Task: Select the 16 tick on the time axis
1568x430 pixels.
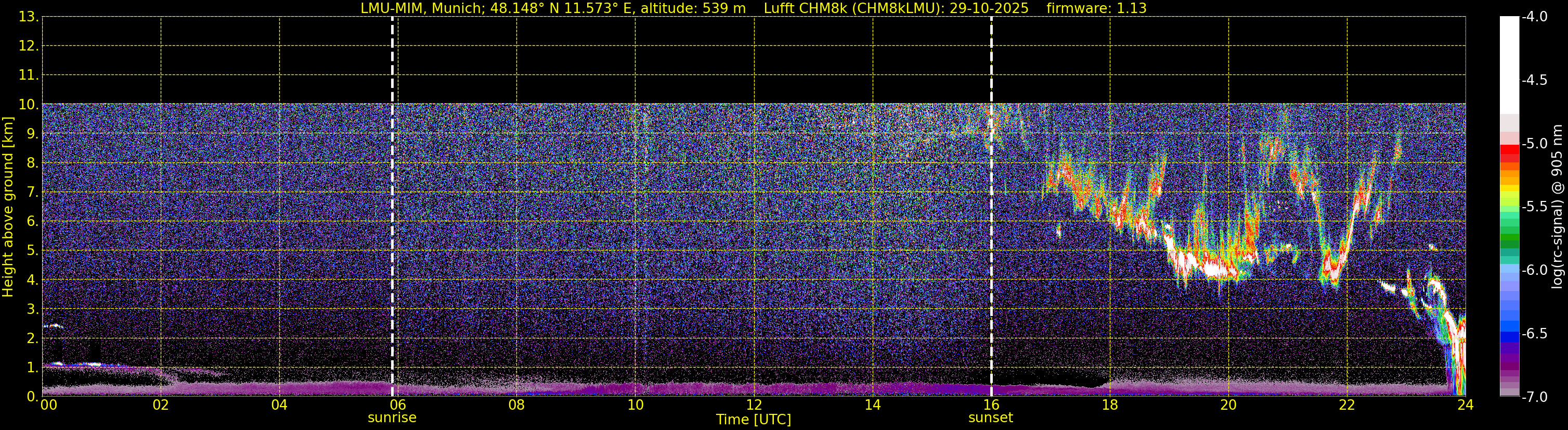Action: click(x=992, y=405)
